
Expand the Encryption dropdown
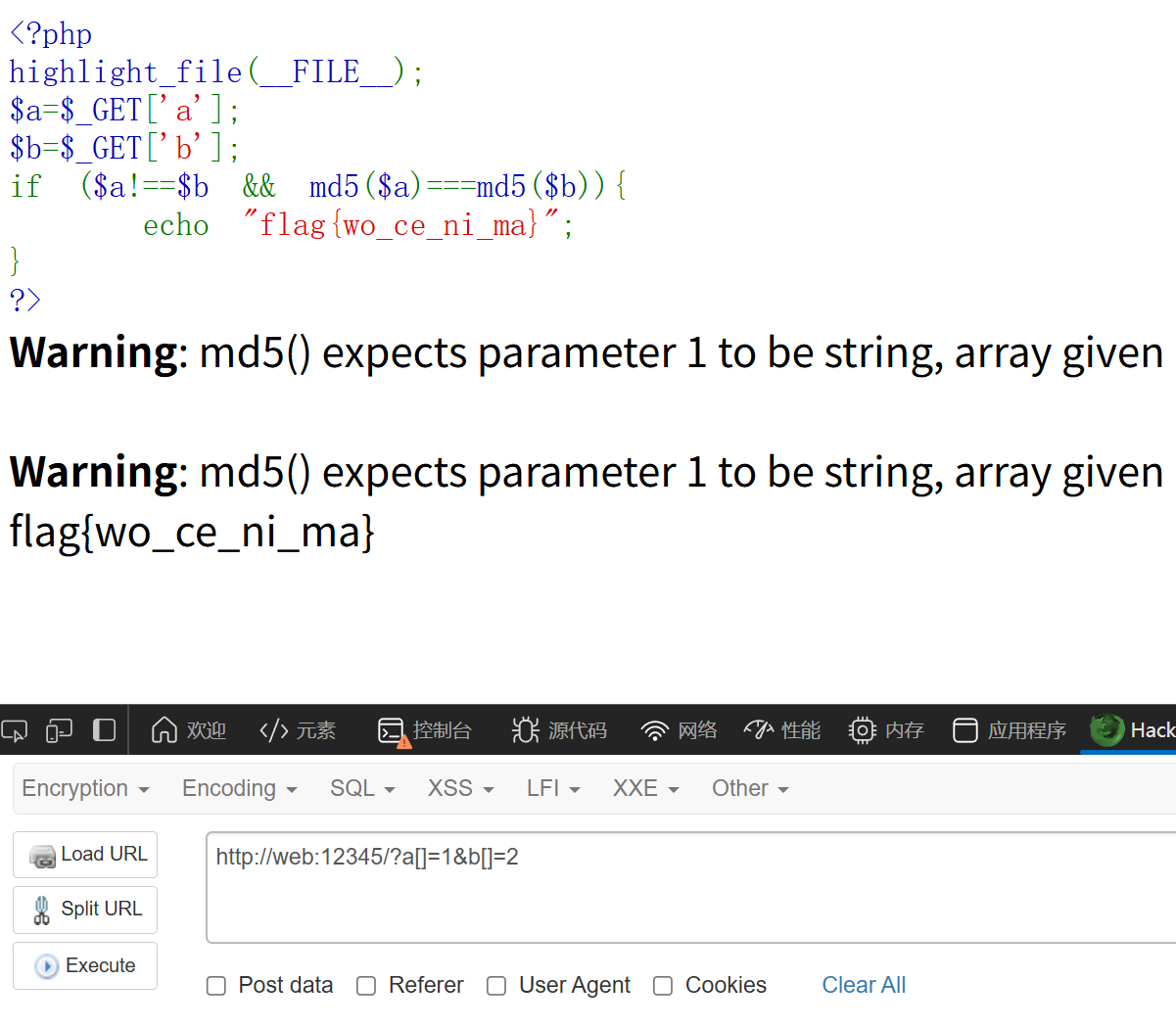pos(85,789)
